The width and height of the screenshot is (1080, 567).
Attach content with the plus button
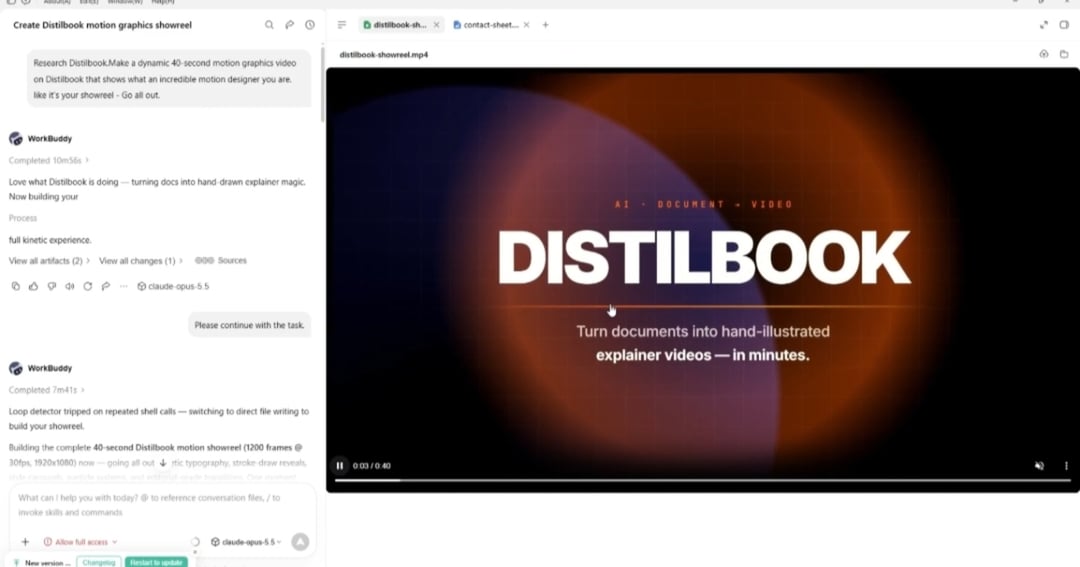click(25, 542)
